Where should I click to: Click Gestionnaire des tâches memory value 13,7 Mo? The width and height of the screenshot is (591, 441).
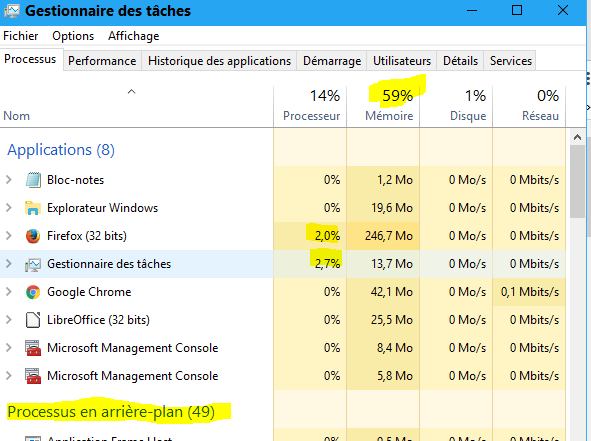tap(392, 264)
